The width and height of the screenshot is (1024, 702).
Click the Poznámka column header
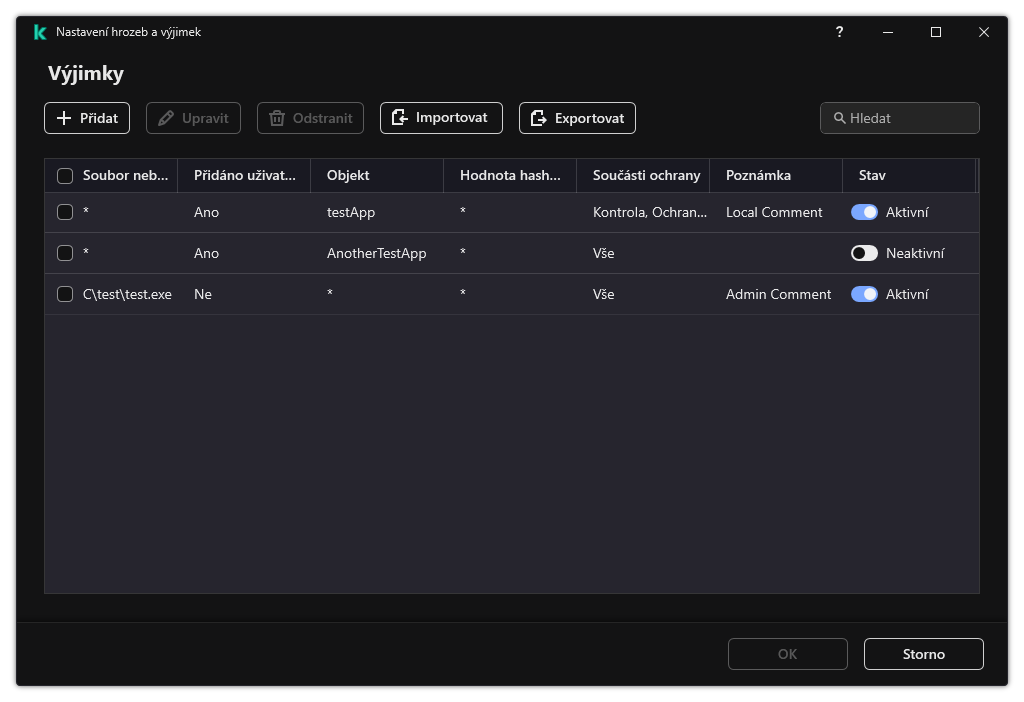(x=758, y=175)
